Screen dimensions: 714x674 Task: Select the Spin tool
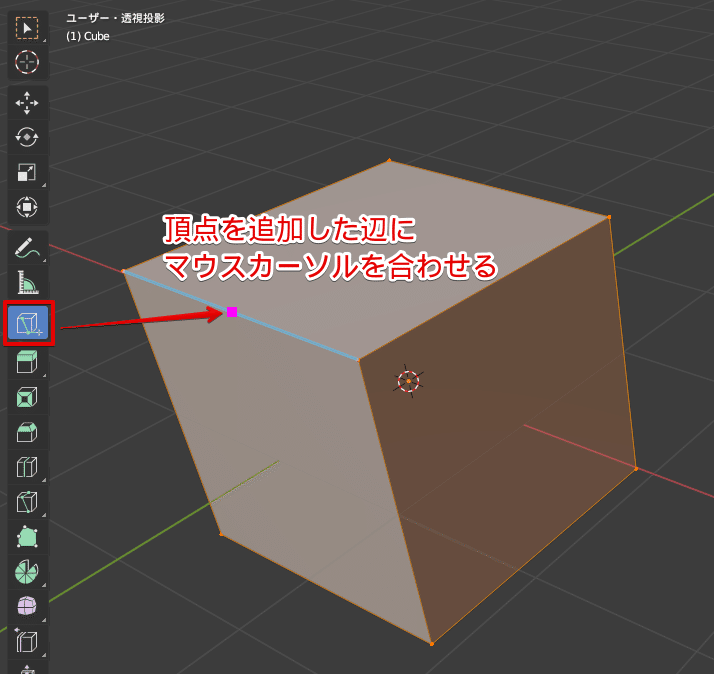(27, 572)
